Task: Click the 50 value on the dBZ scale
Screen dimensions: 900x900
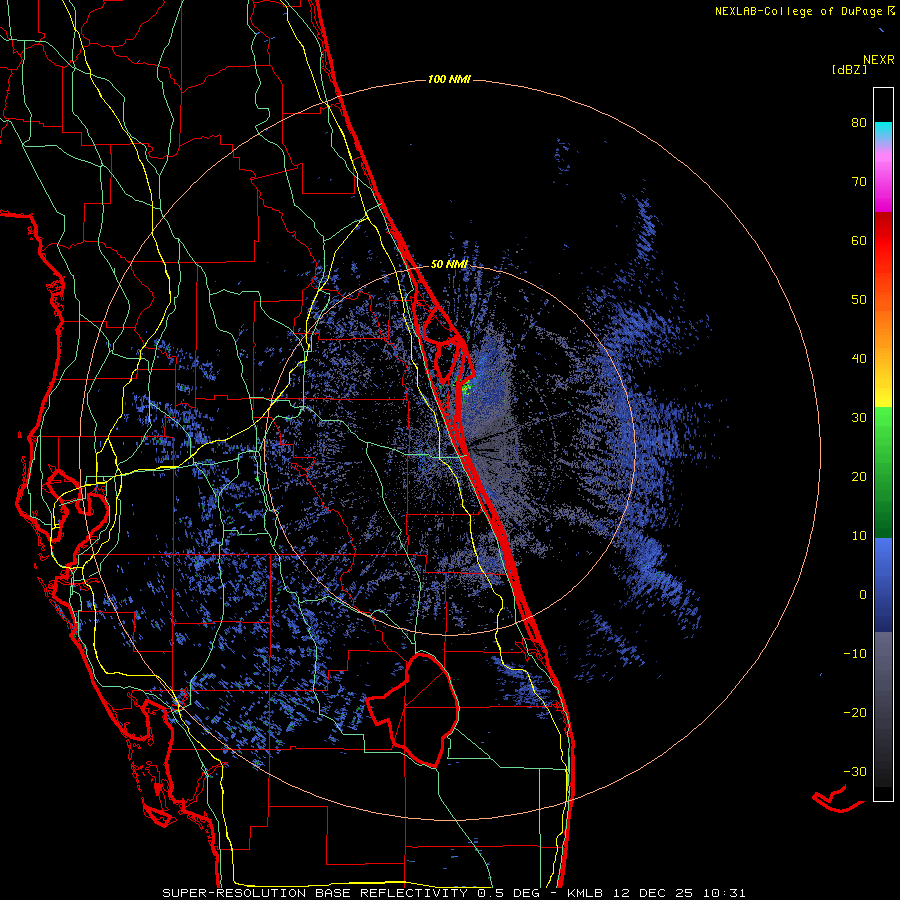Action: tap(859, 300)
